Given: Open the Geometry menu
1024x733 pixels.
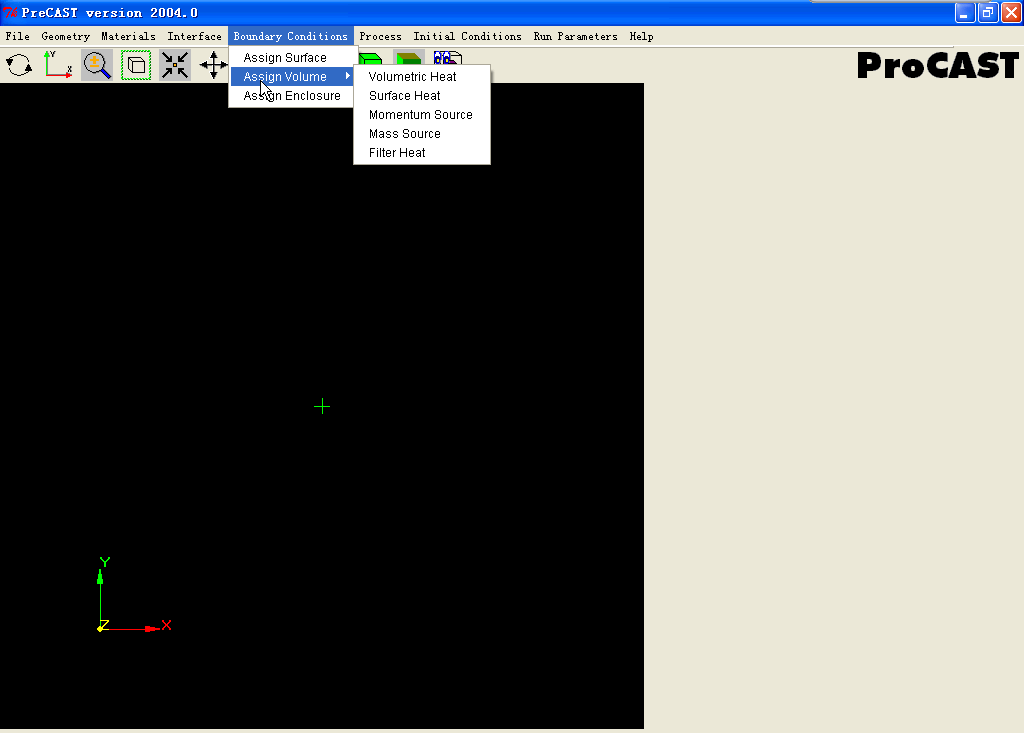Looking at the screenshot, I should pos(65,37).
